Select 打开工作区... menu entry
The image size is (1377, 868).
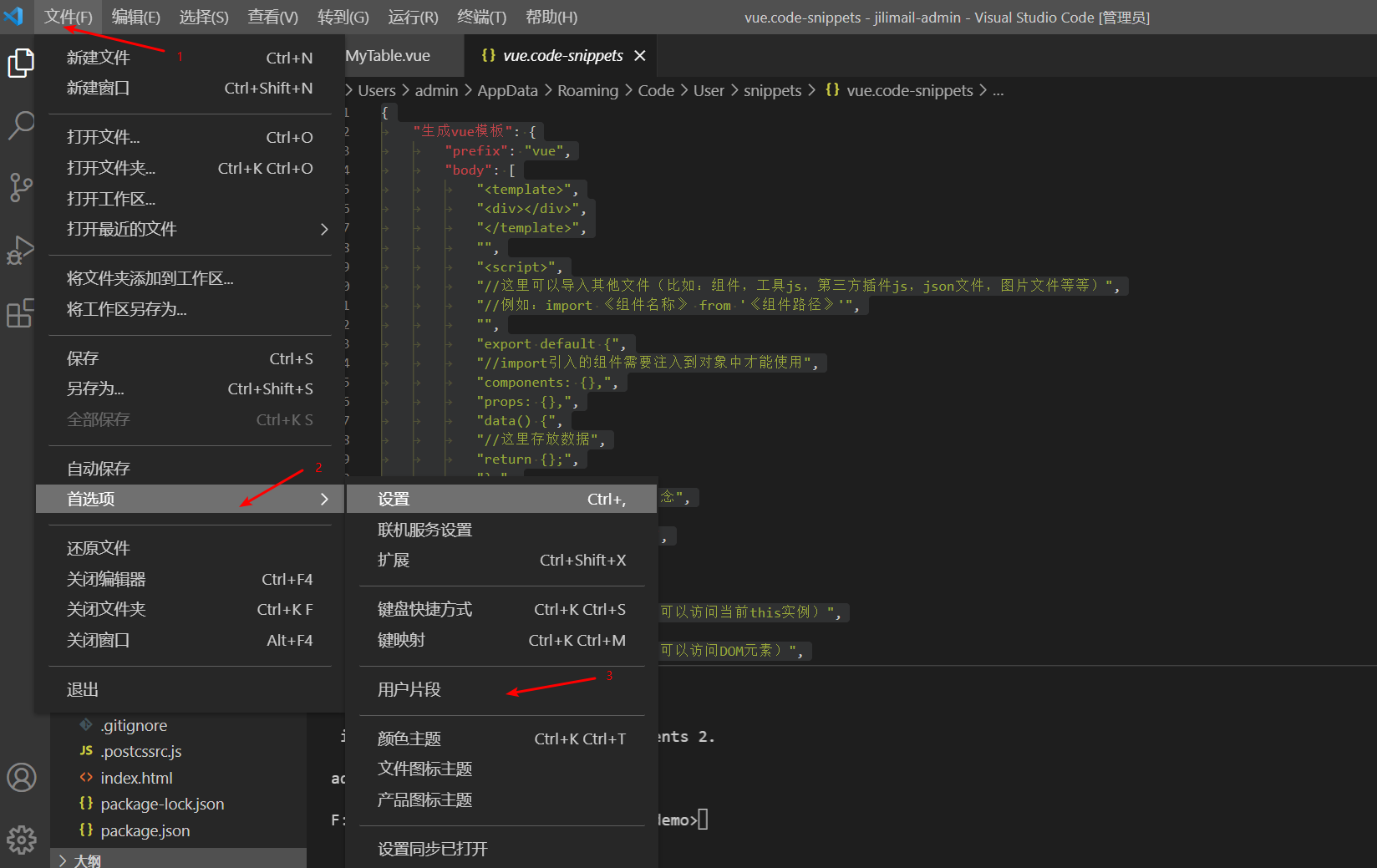click(x=191, y=199)
